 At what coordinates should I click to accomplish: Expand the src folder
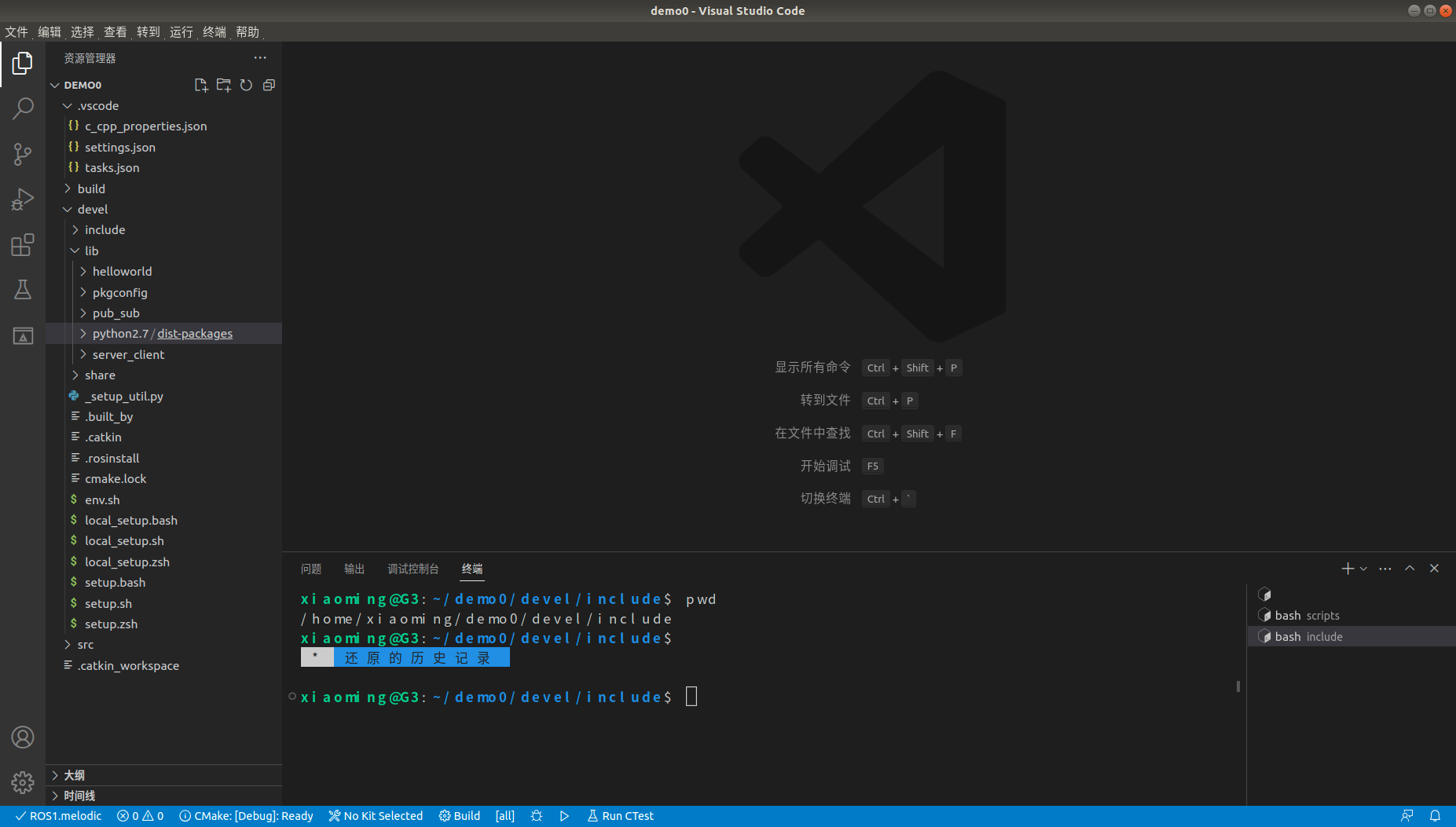(163, 644)
